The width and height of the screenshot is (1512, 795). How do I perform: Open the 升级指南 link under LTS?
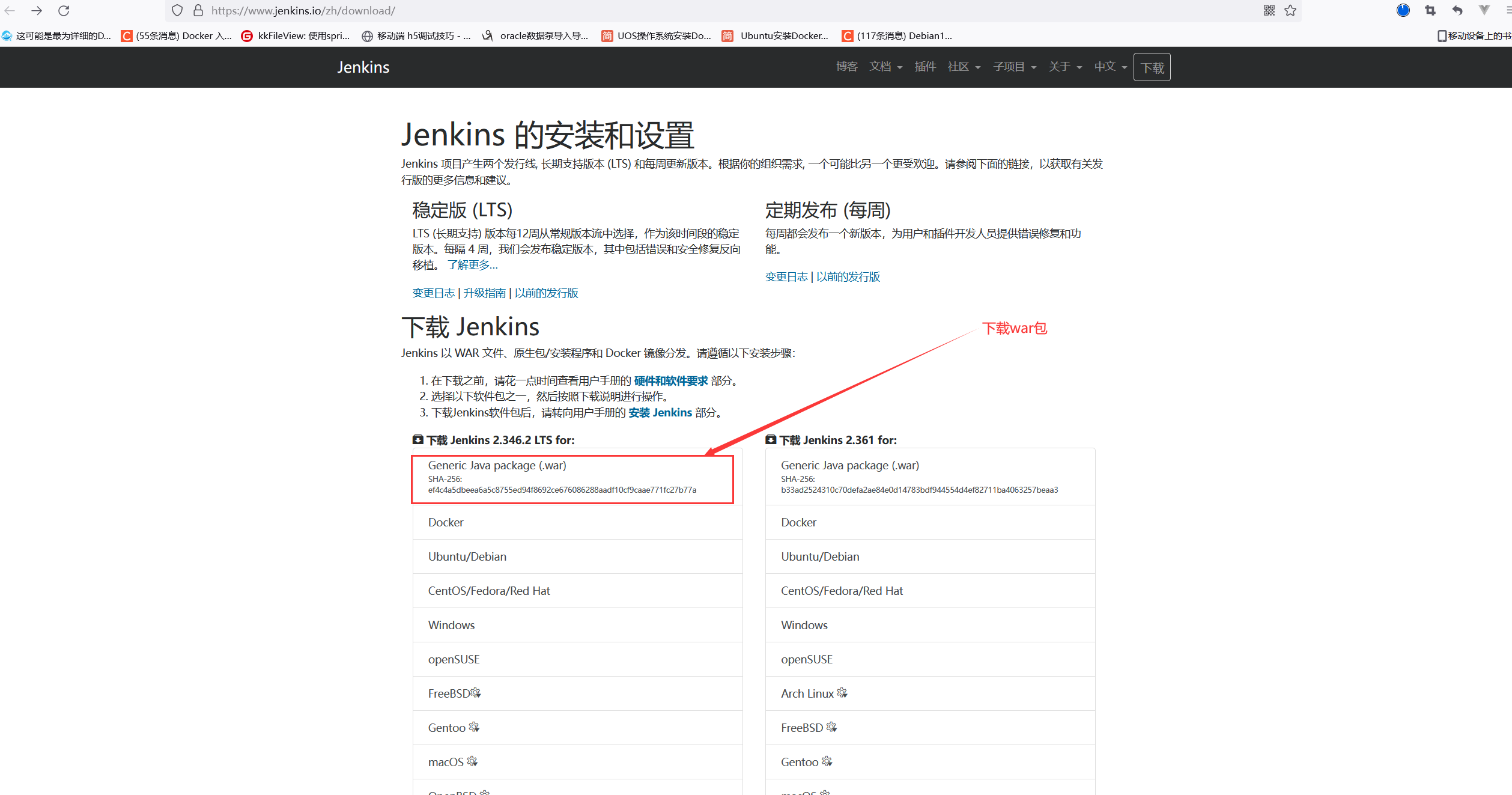tap(484, 293)
